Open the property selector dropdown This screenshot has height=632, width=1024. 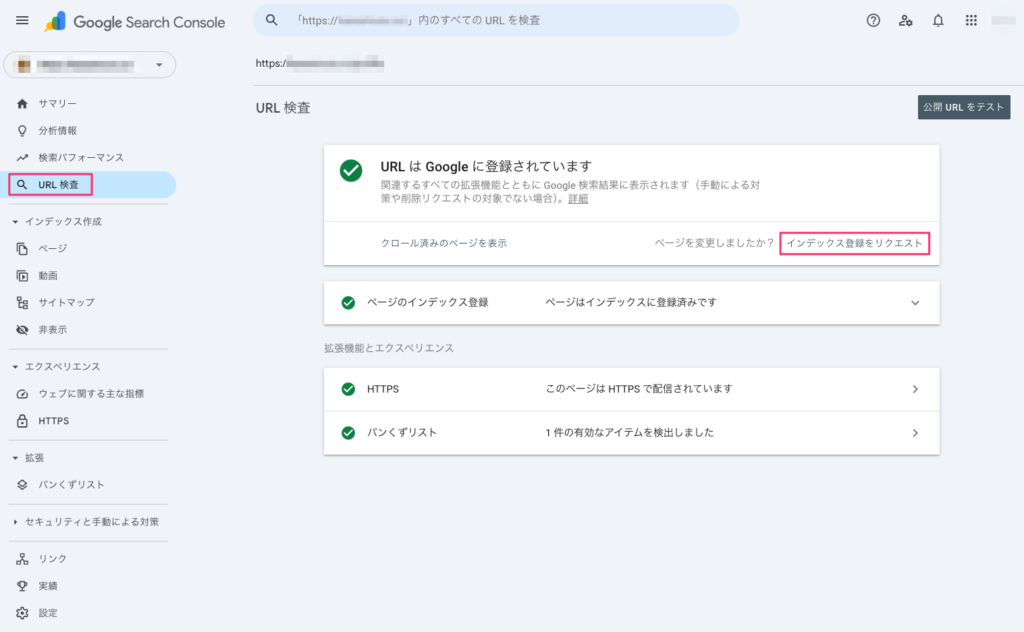point(88,64)
